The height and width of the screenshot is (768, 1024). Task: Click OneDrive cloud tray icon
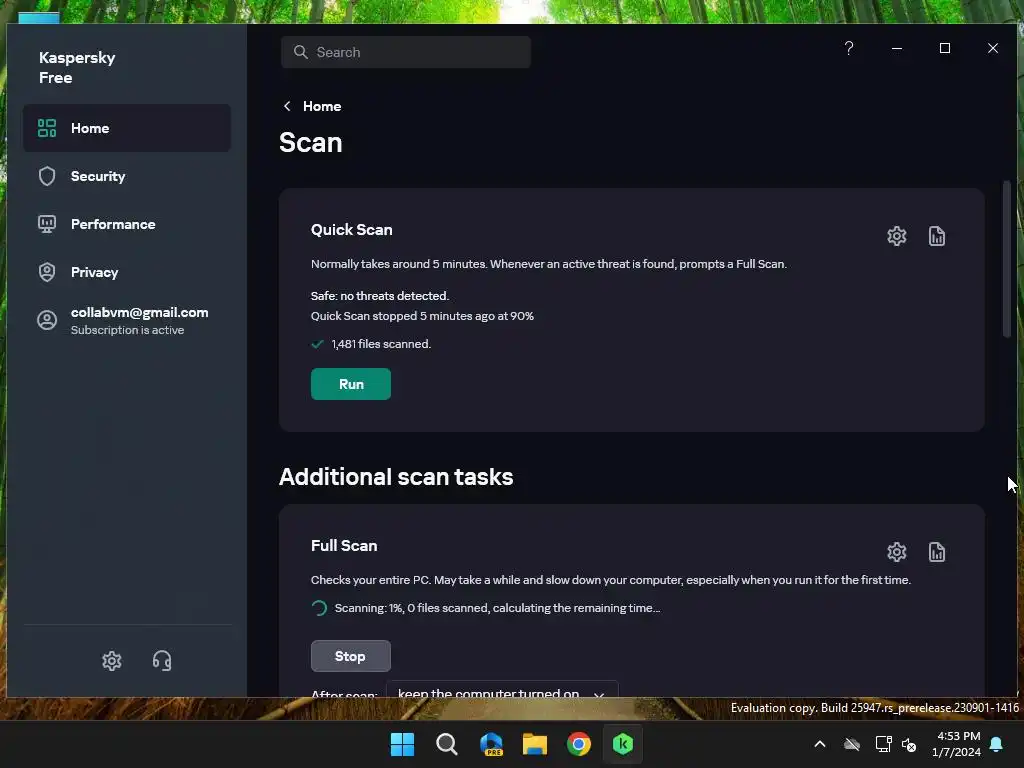pyautogui.click(x=852, y=744)
